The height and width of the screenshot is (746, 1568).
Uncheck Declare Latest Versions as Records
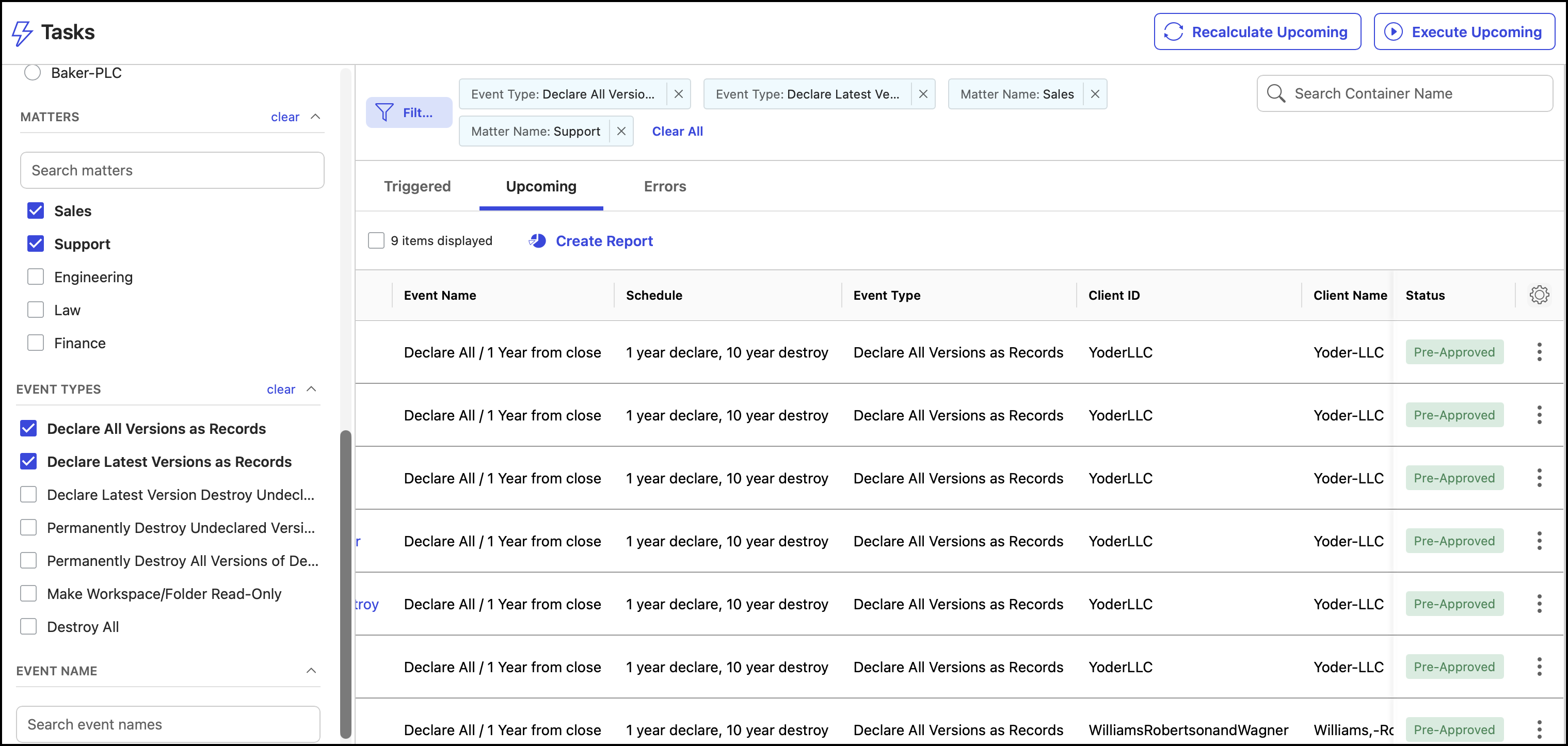click(x=28, y=461)
